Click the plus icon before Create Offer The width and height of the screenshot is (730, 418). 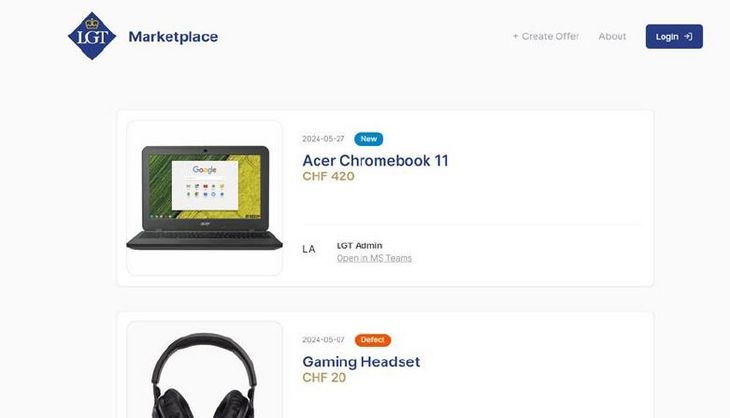515,36
